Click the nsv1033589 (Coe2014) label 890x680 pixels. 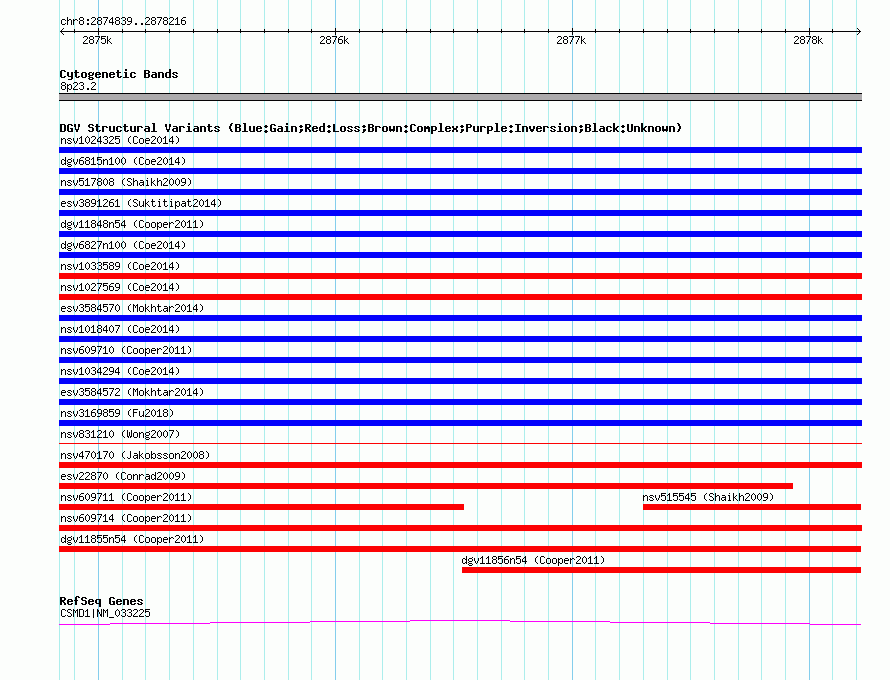point(120,266)
